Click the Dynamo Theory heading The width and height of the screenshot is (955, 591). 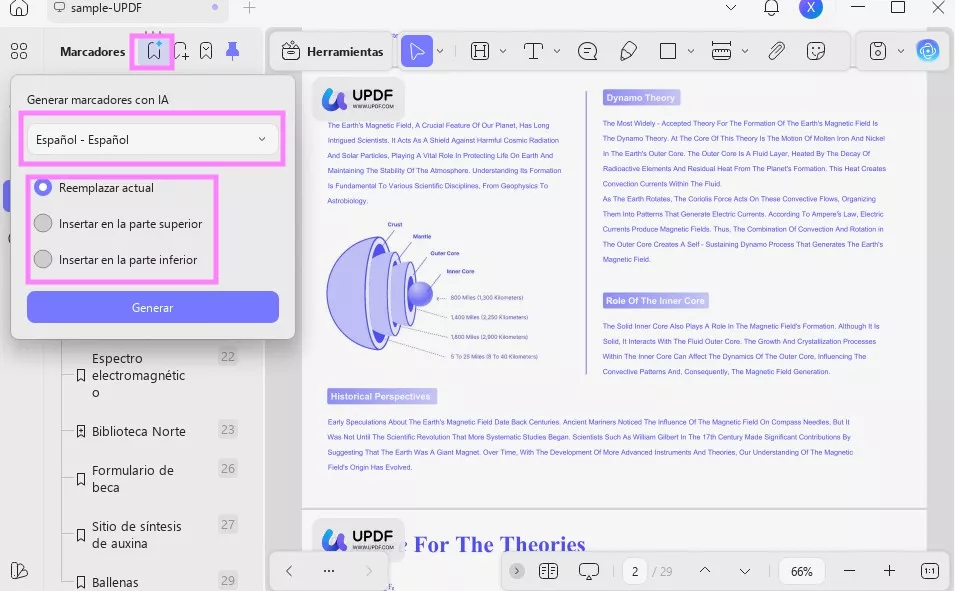(x=641, y=97)
